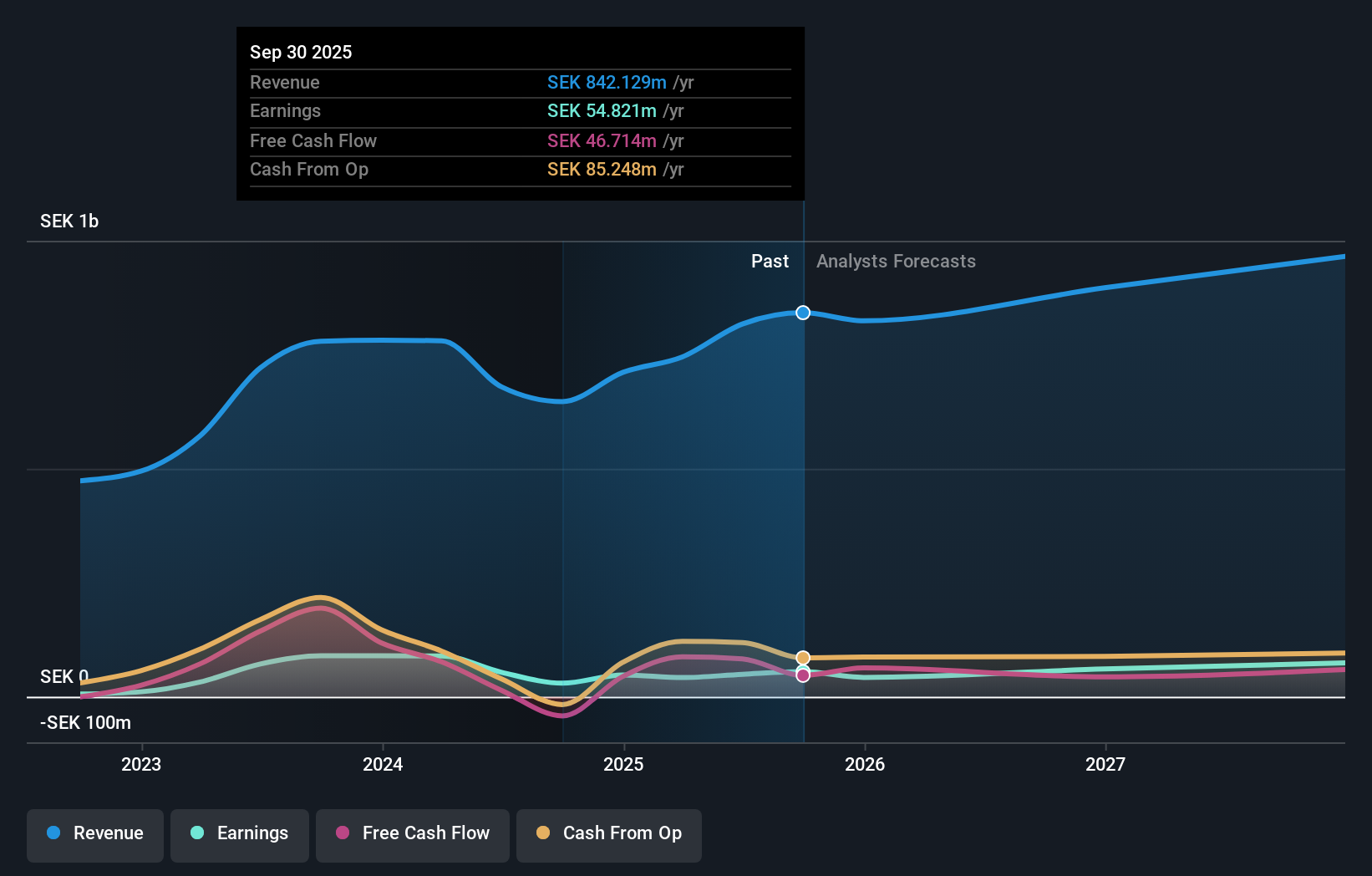This screenshot has width=1372, height=876.
Task: Click the pink Free Cash Flow legend dot
Action: 343,833
